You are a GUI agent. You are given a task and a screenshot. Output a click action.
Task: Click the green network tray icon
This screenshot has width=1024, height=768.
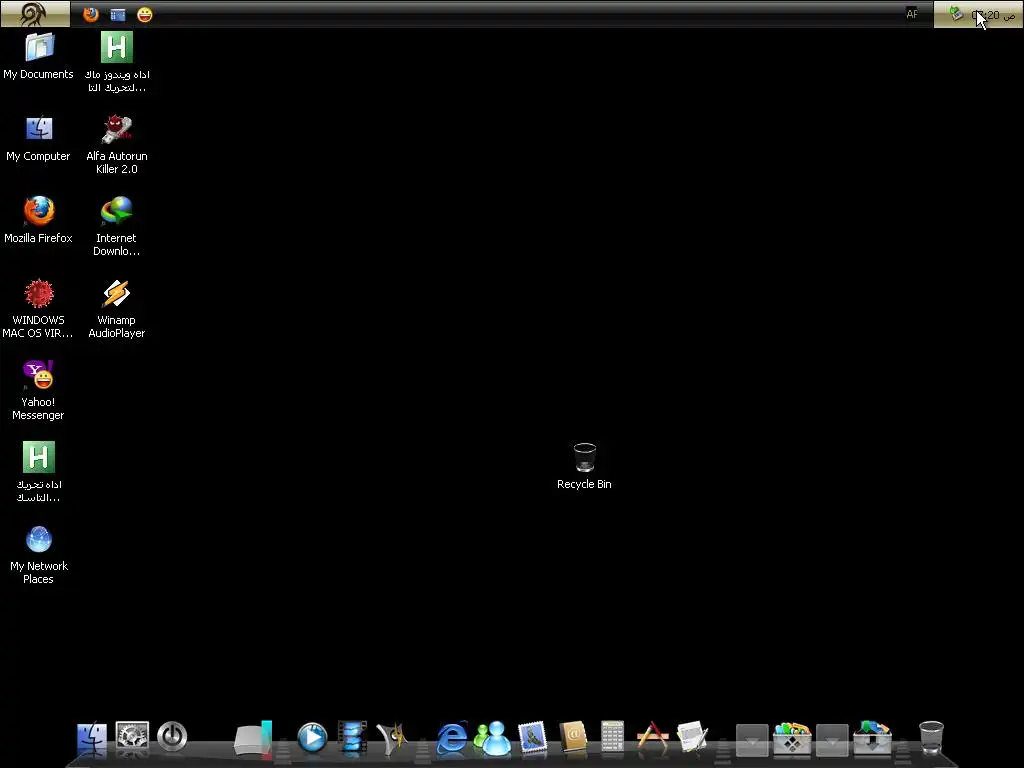pos(956,14)
